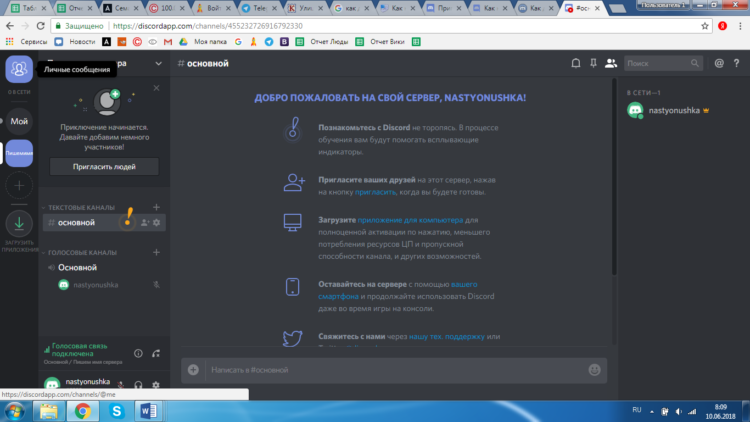Open mentions '@' icon in header

tap(719, 63)
